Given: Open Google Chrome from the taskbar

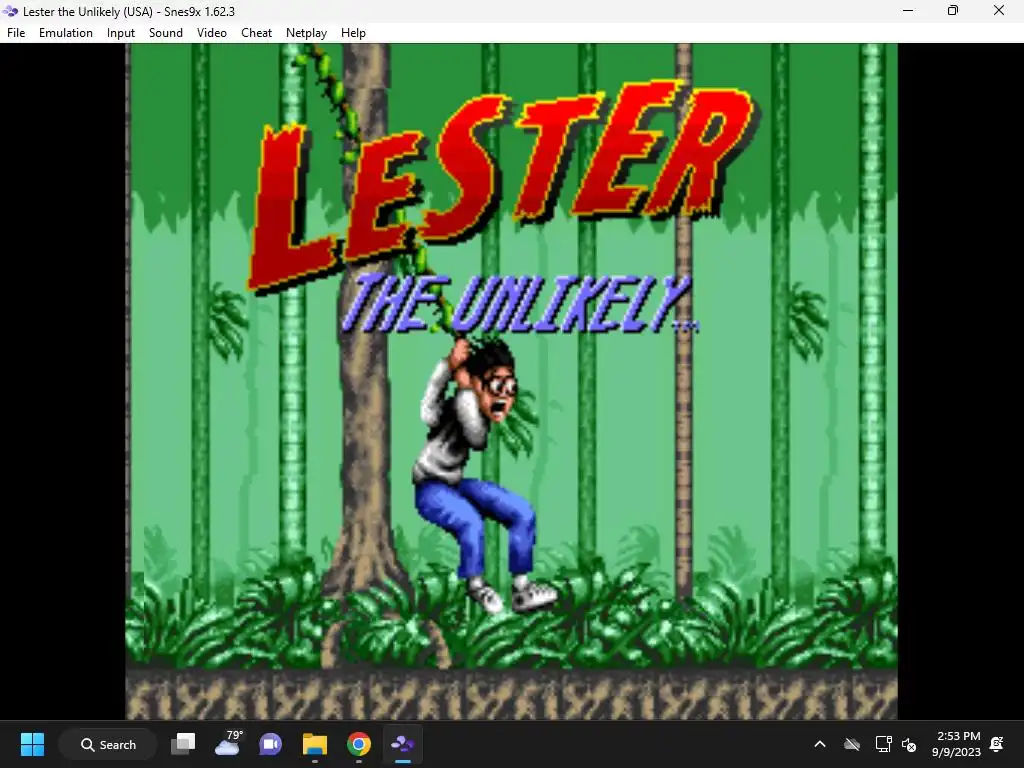Looking at the screenshot, I should pyautogui.click(x=359, y=744).
